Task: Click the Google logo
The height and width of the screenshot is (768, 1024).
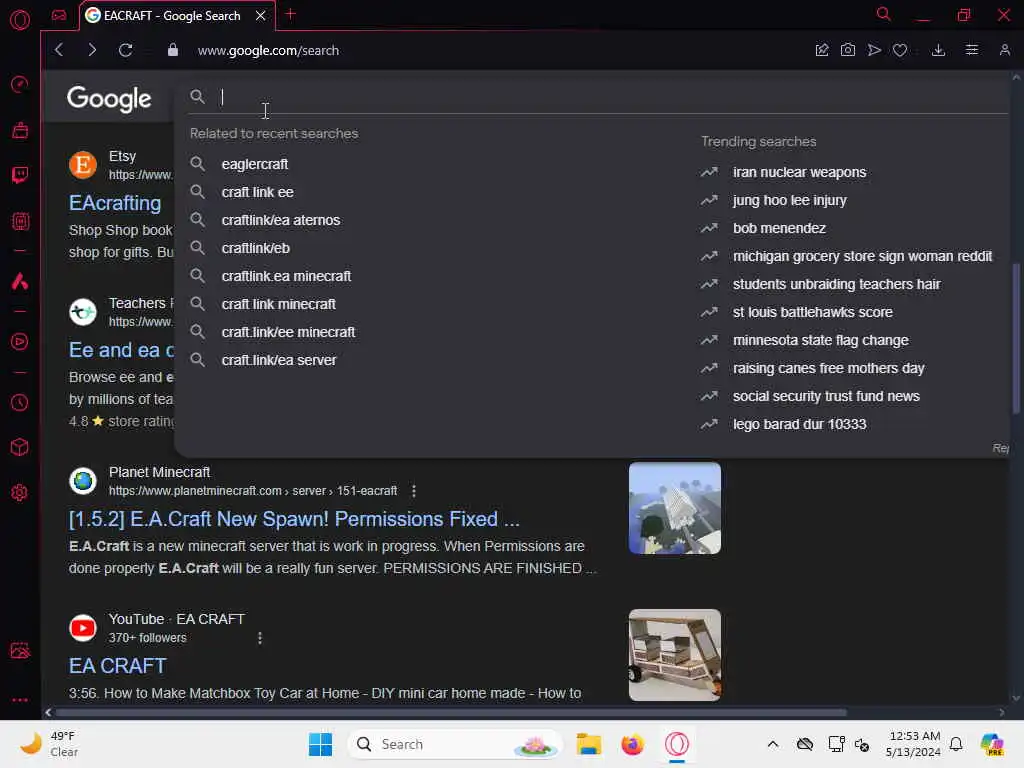Action: (109, 99)
